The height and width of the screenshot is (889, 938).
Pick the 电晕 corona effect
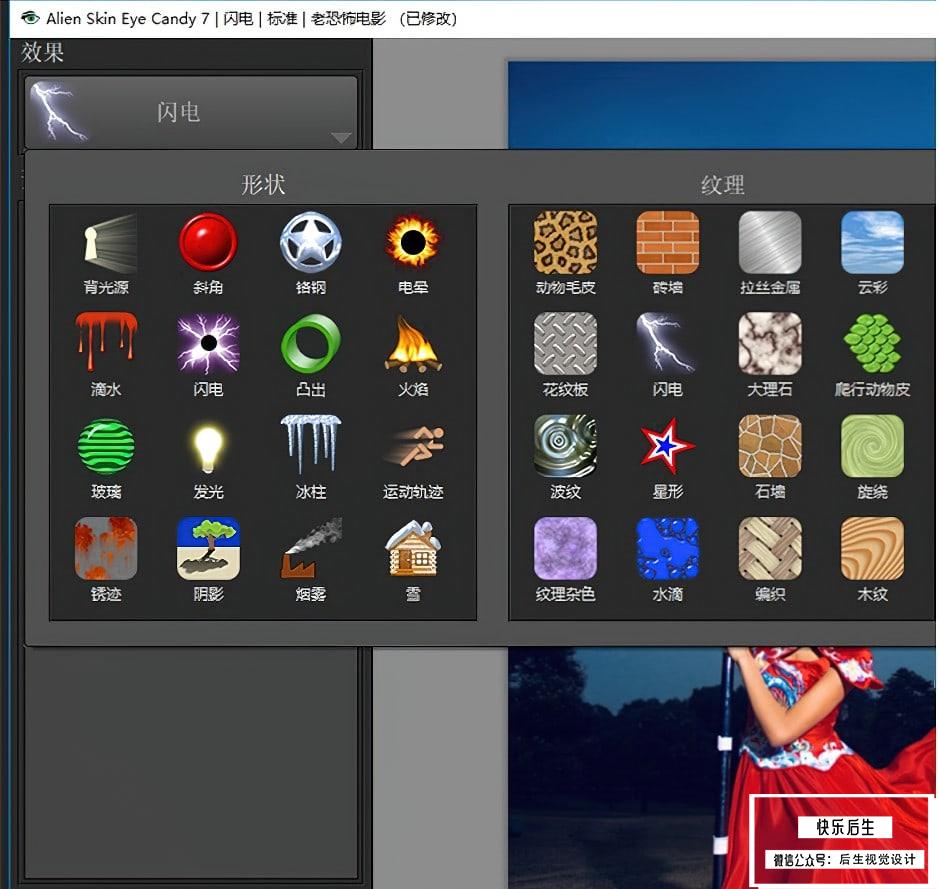[x=413, y=242]
